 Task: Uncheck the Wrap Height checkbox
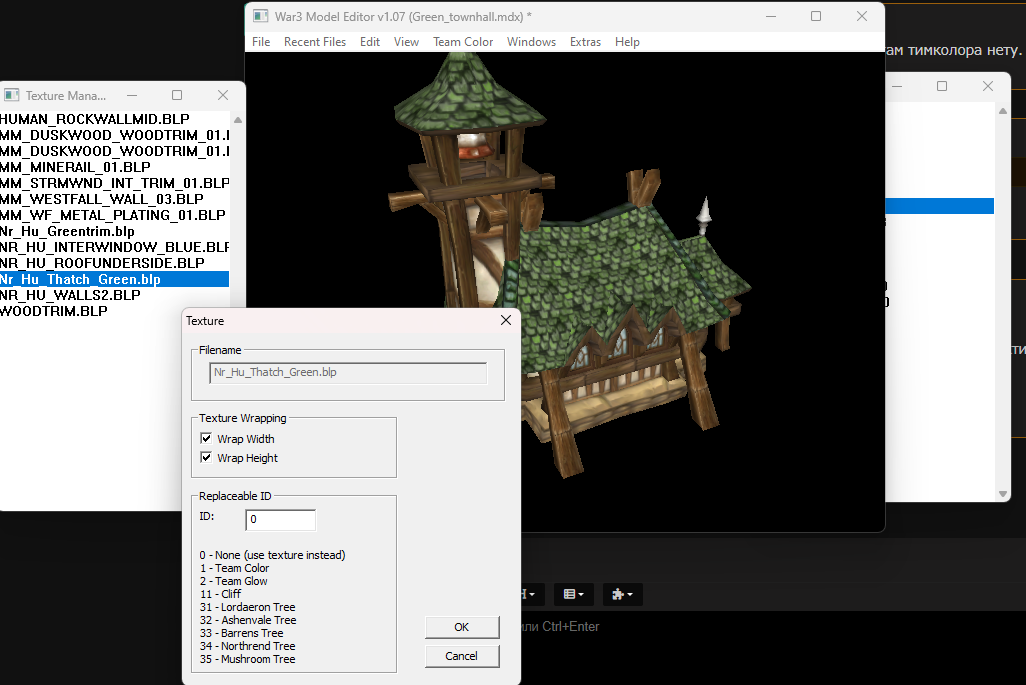click(206, 457)
